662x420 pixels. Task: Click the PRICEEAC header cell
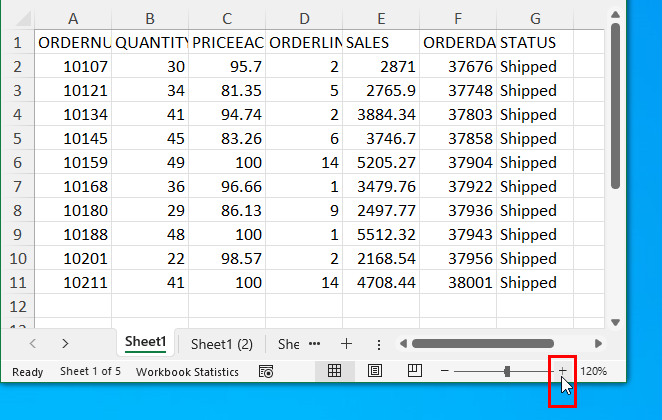[227, 42]
